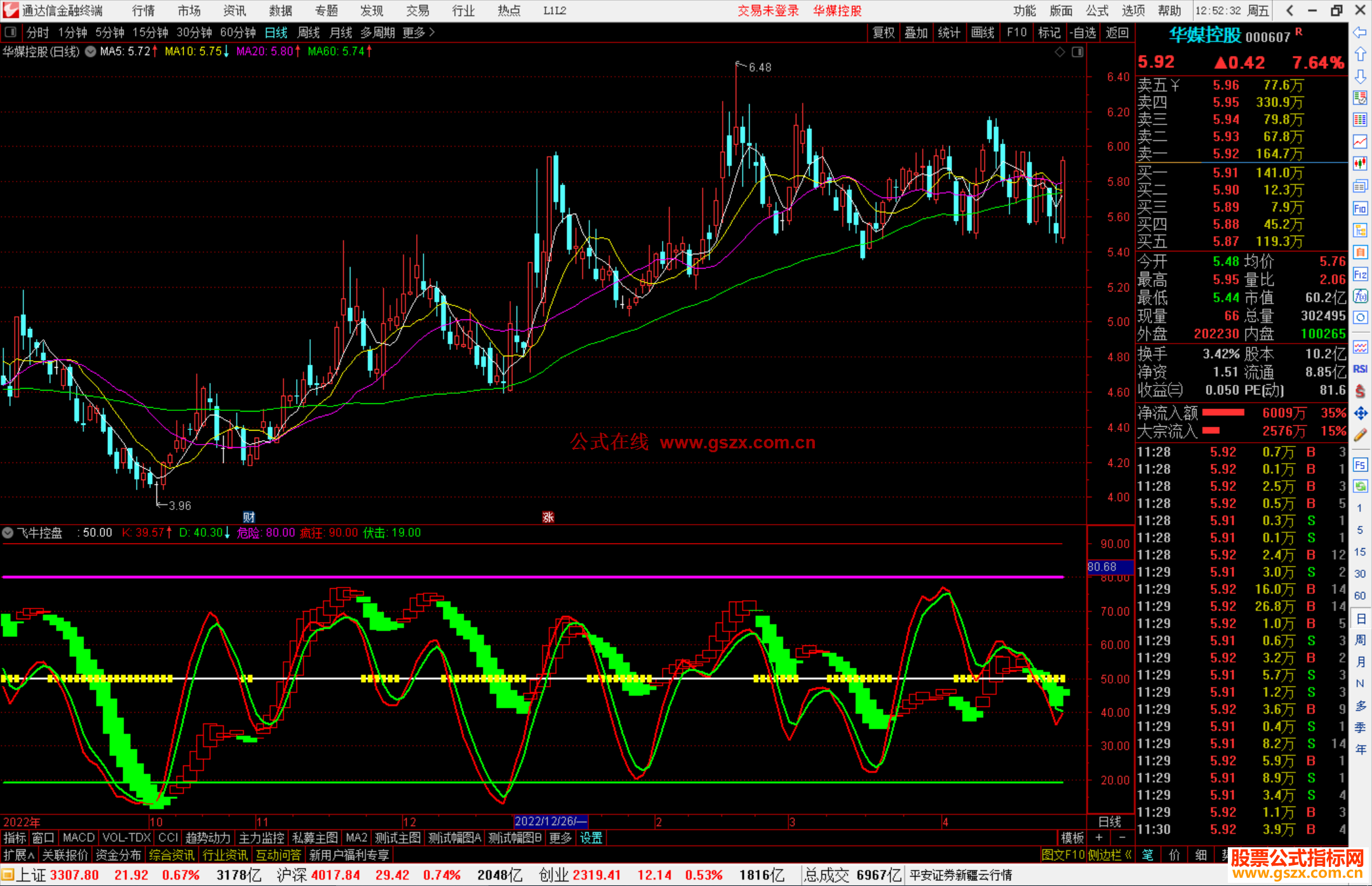Expand the 更多 period dropdown

tap(419, 32)
